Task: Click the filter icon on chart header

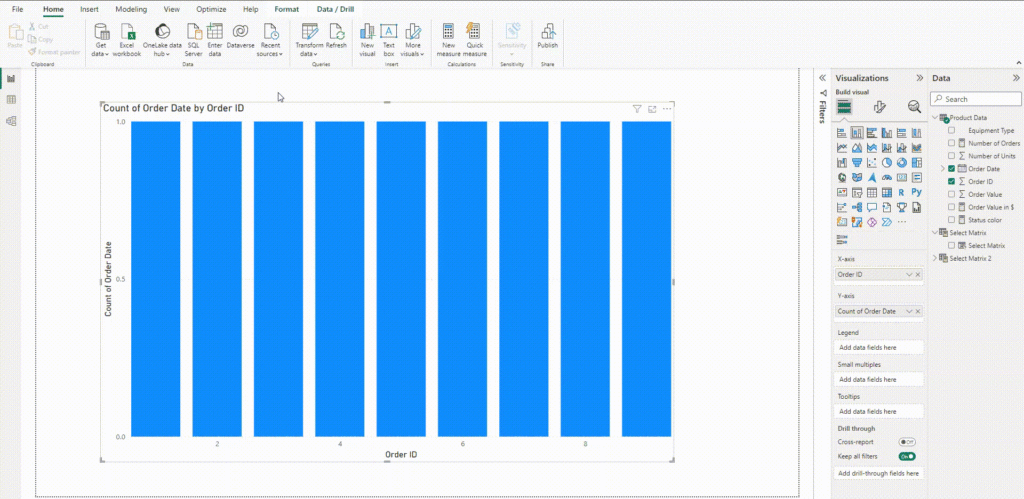Action: tap(637, 109)
